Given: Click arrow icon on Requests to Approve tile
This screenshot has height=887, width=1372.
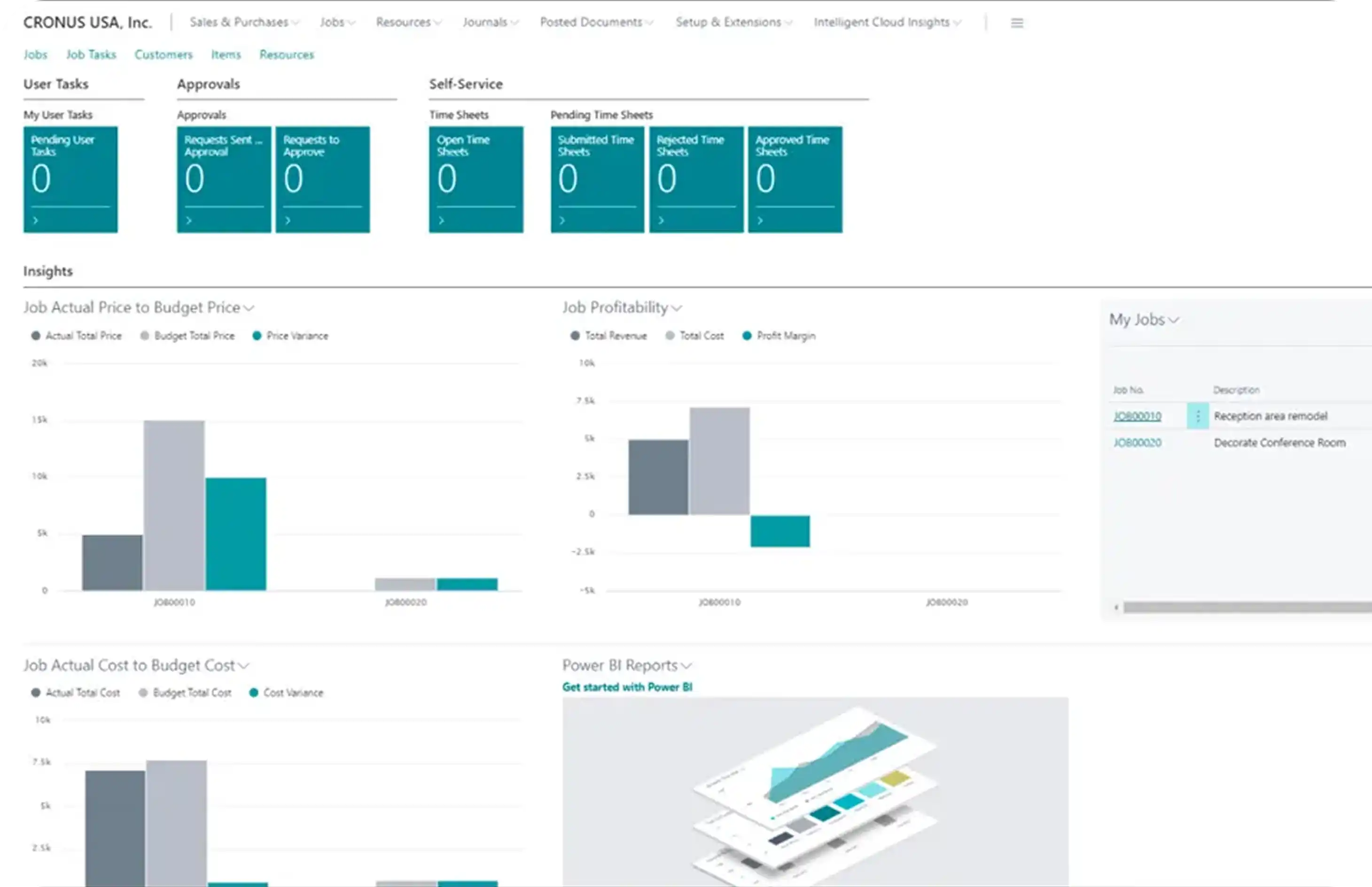Looking at the screenshot, I should pyautogui.click(x=288, y=221).
